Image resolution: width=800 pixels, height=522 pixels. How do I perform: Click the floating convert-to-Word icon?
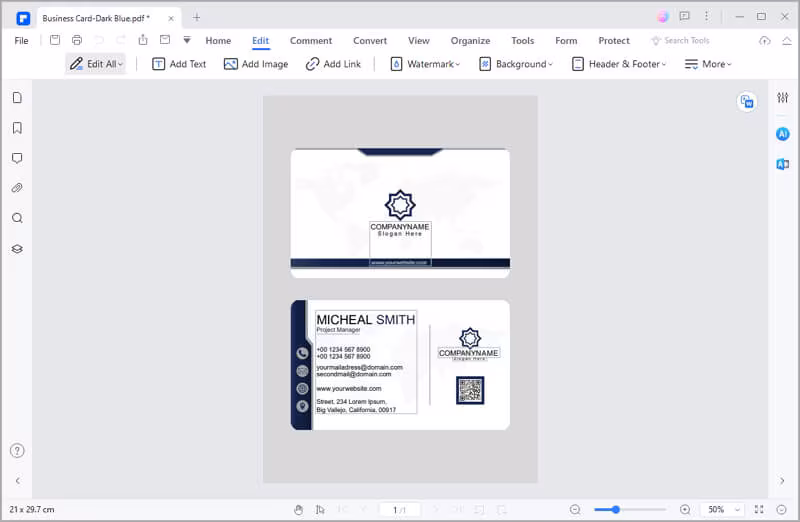(x=747, y=102)
